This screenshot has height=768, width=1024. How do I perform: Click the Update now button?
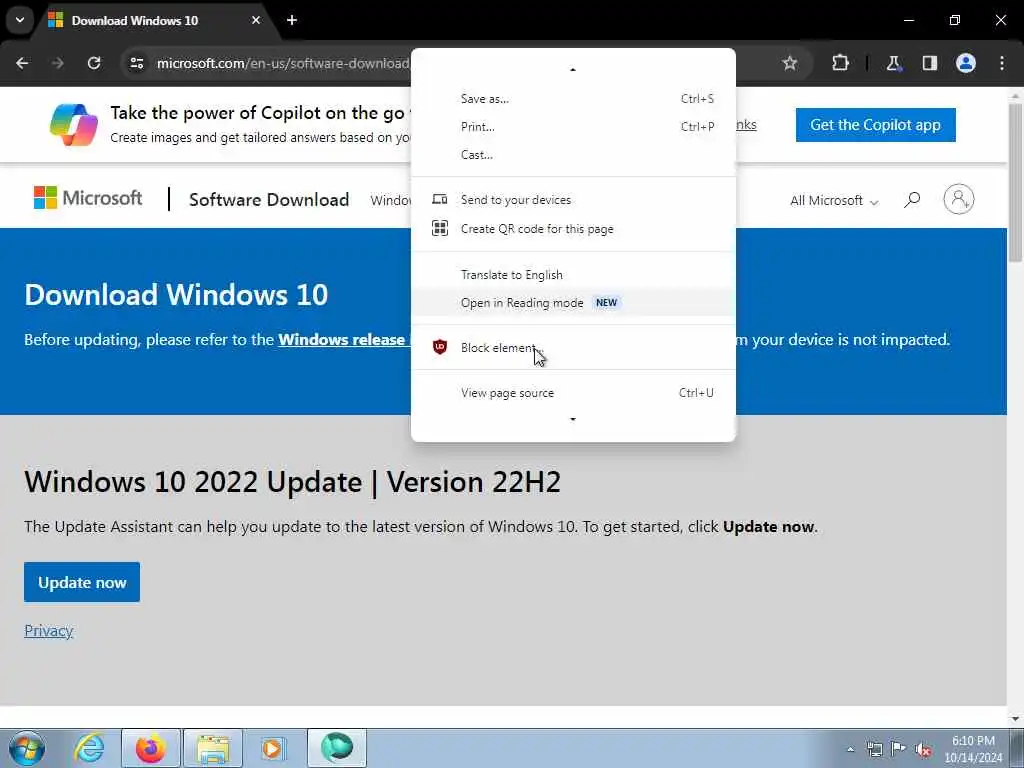(x=82, y=582)
